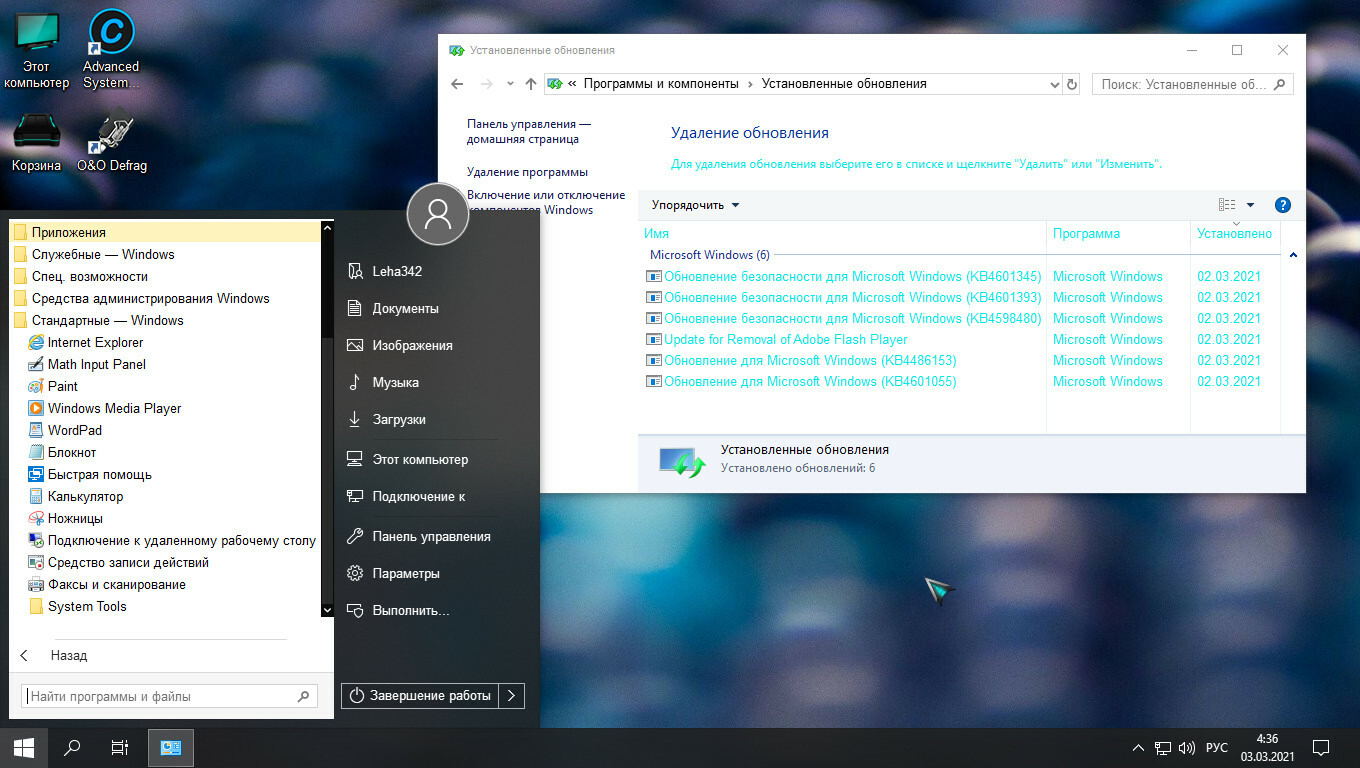Screen dimensions: 1360x768
Task: Click Найти программы и файлы search box
Action: 169,696
